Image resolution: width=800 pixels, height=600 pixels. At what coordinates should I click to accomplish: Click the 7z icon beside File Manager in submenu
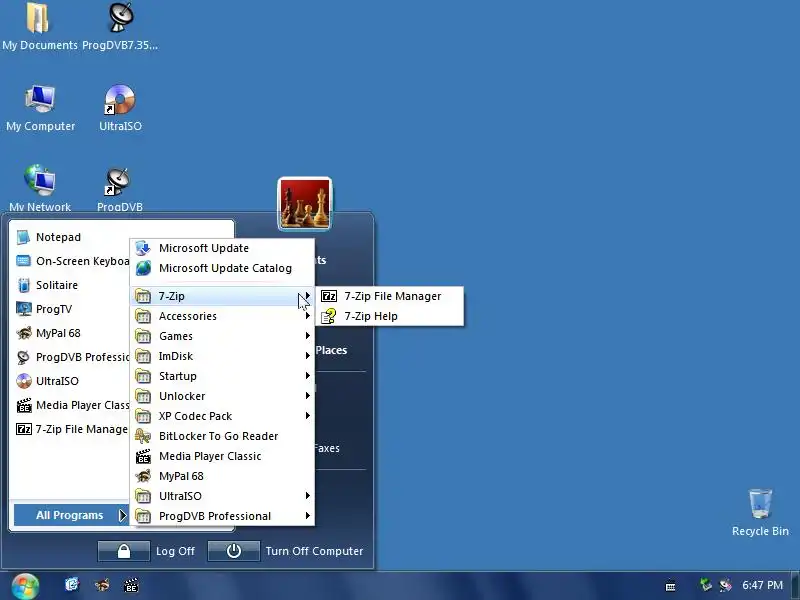pyautogui.click(x=329, y=296)
